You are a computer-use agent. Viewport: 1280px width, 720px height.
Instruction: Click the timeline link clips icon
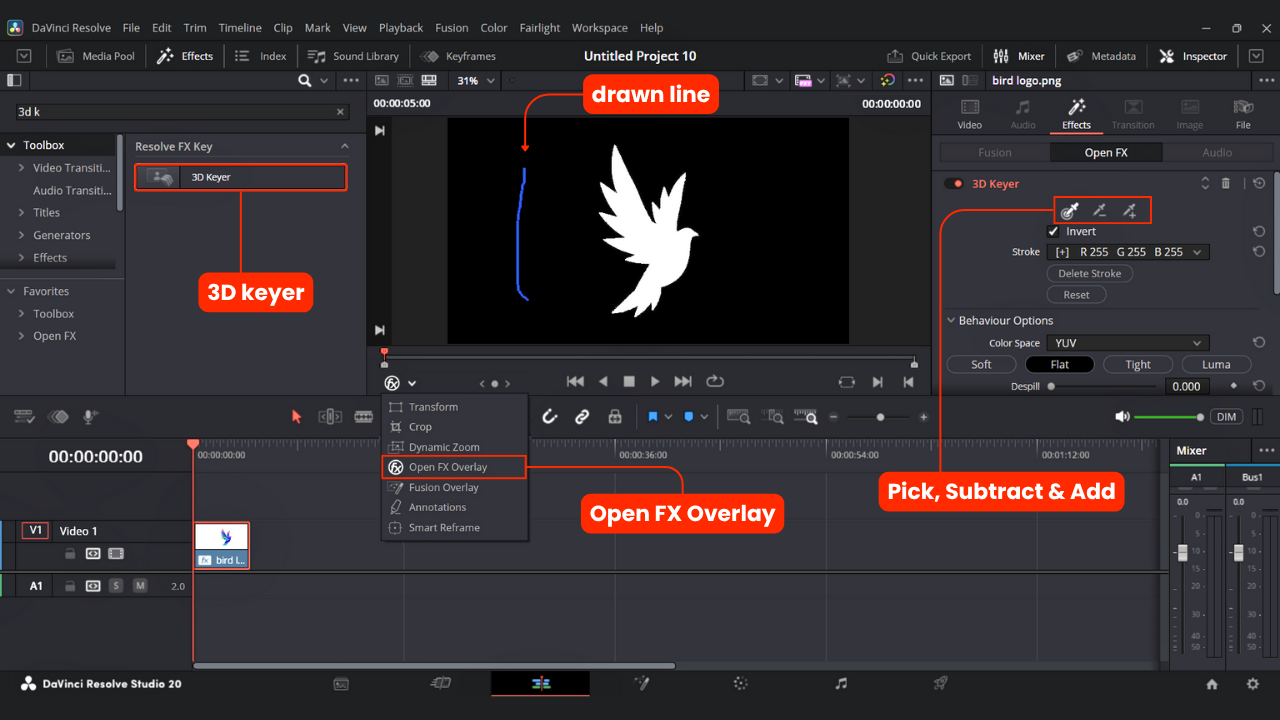click(582, 417)
